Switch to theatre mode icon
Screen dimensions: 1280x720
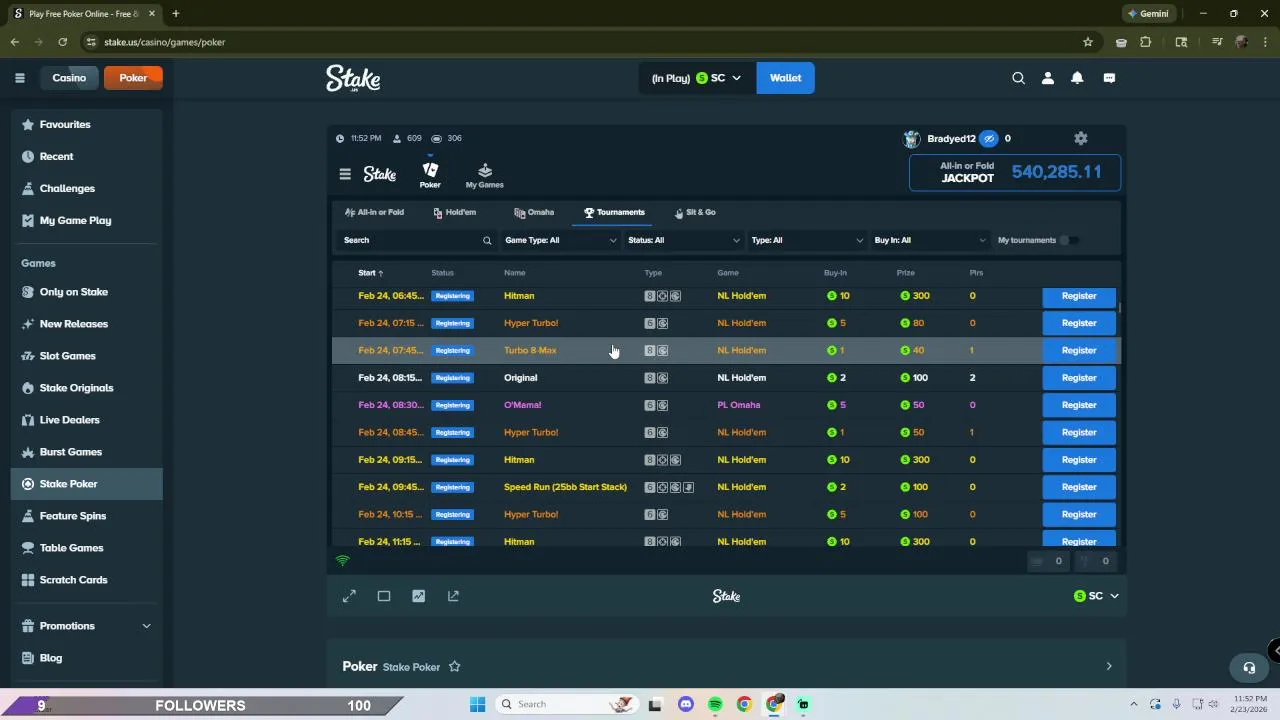tap(384, 596)
